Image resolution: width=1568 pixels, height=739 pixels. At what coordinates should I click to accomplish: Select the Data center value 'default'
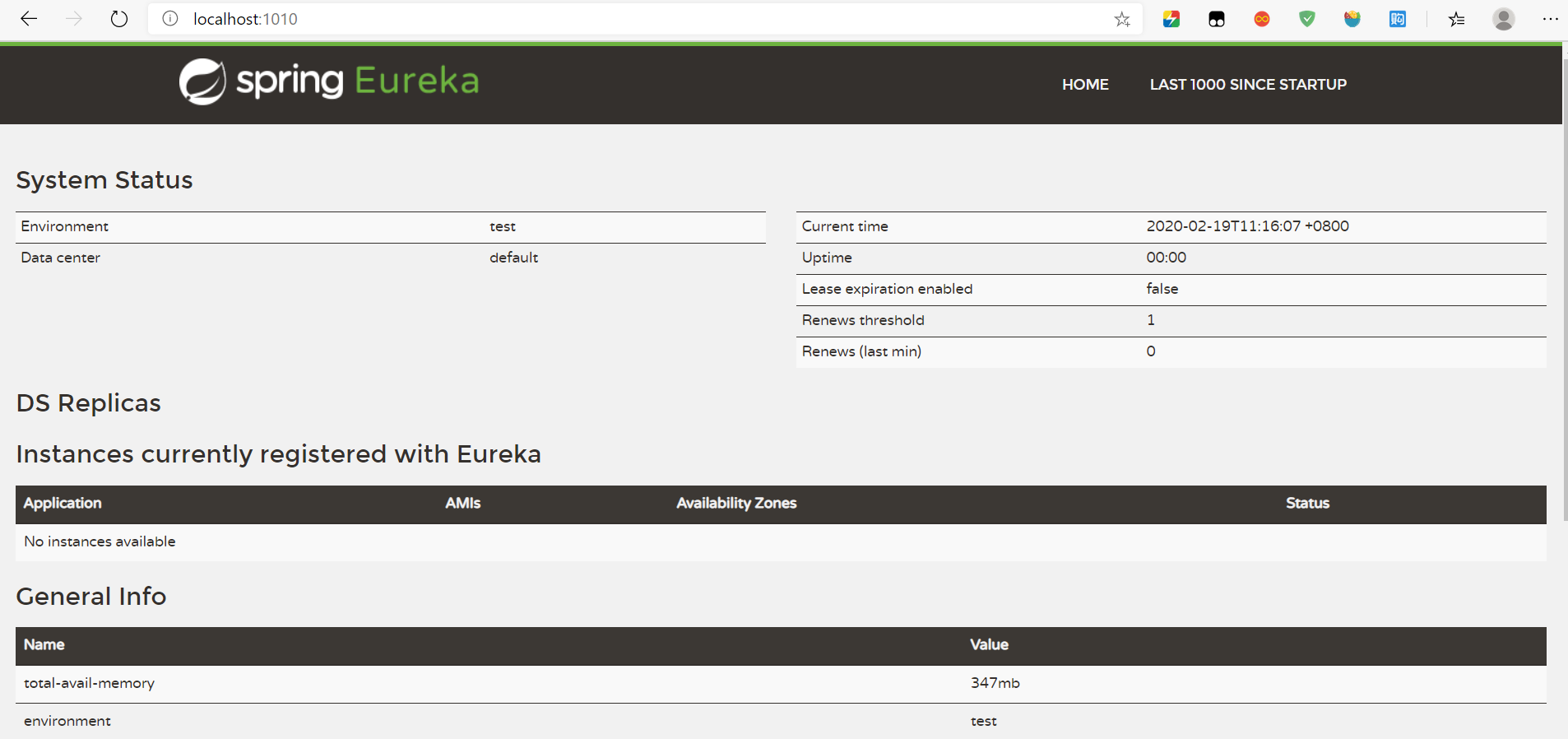coord(514,258)
